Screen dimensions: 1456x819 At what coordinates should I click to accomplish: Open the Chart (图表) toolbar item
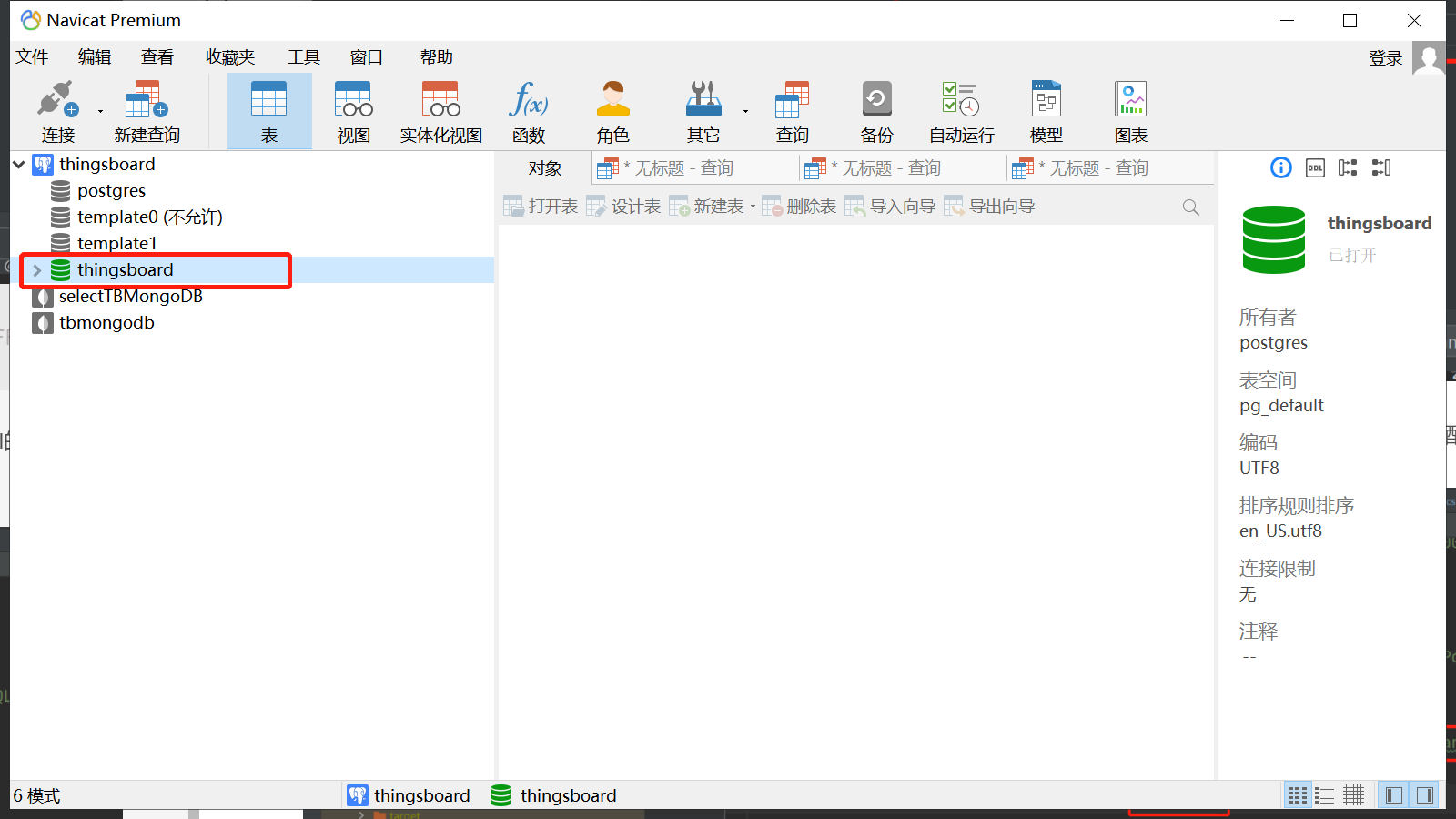point(1130,111)
